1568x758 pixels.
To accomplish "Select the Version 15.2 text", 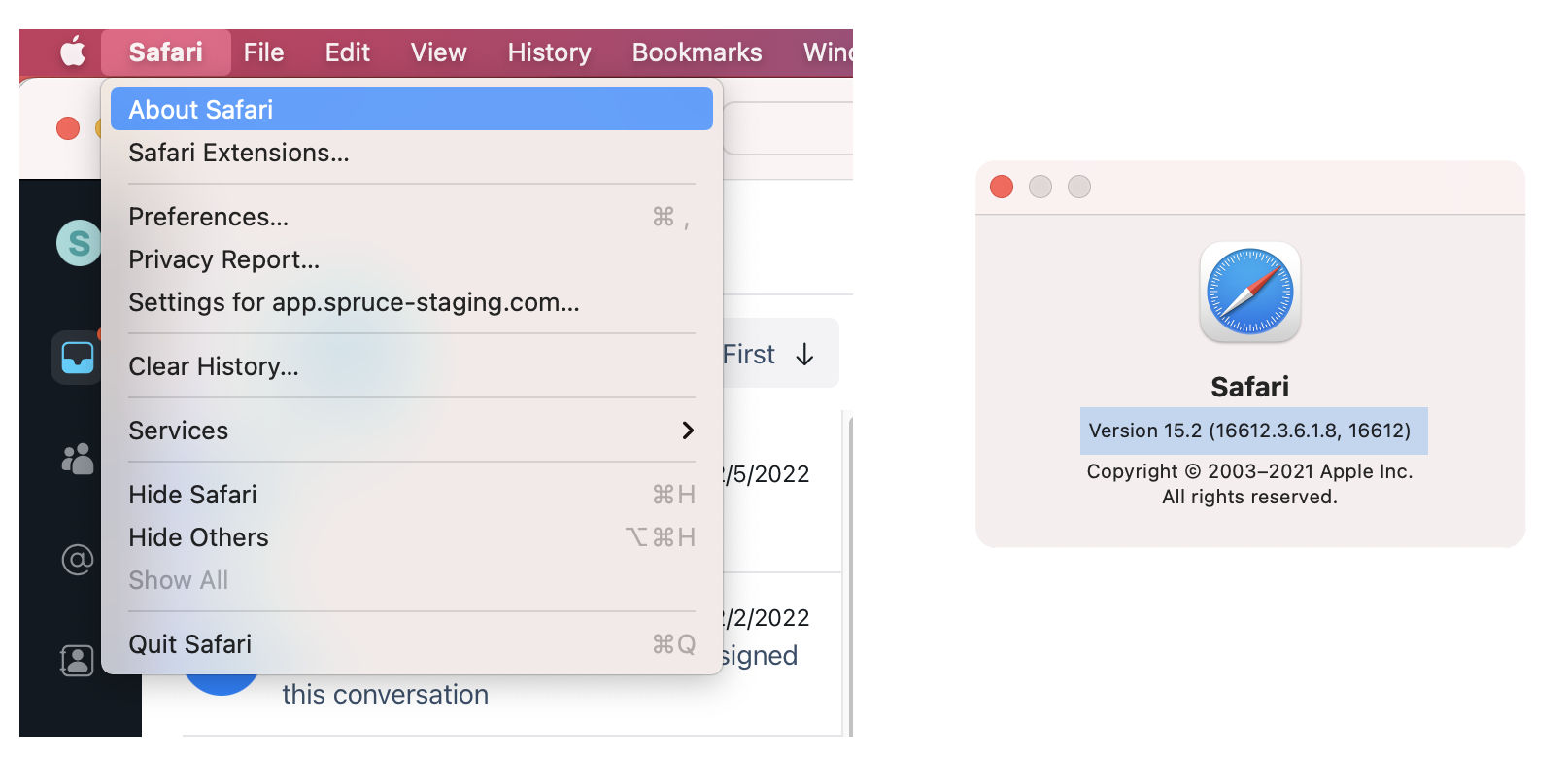I will click(x=1250, y=431).
